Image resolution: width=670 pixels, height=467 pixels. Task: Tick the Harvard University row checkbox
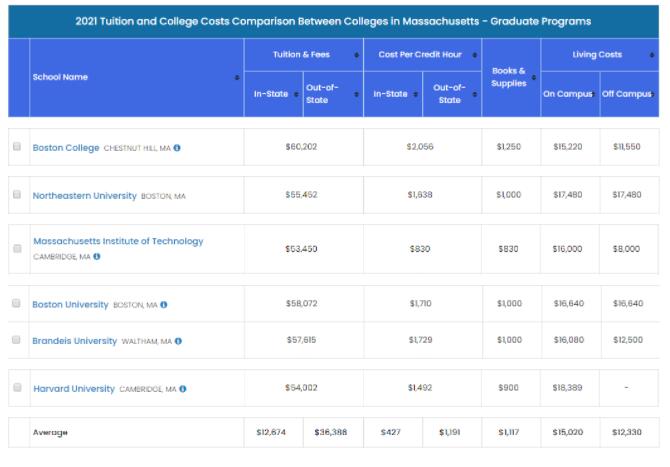(17, 388)
